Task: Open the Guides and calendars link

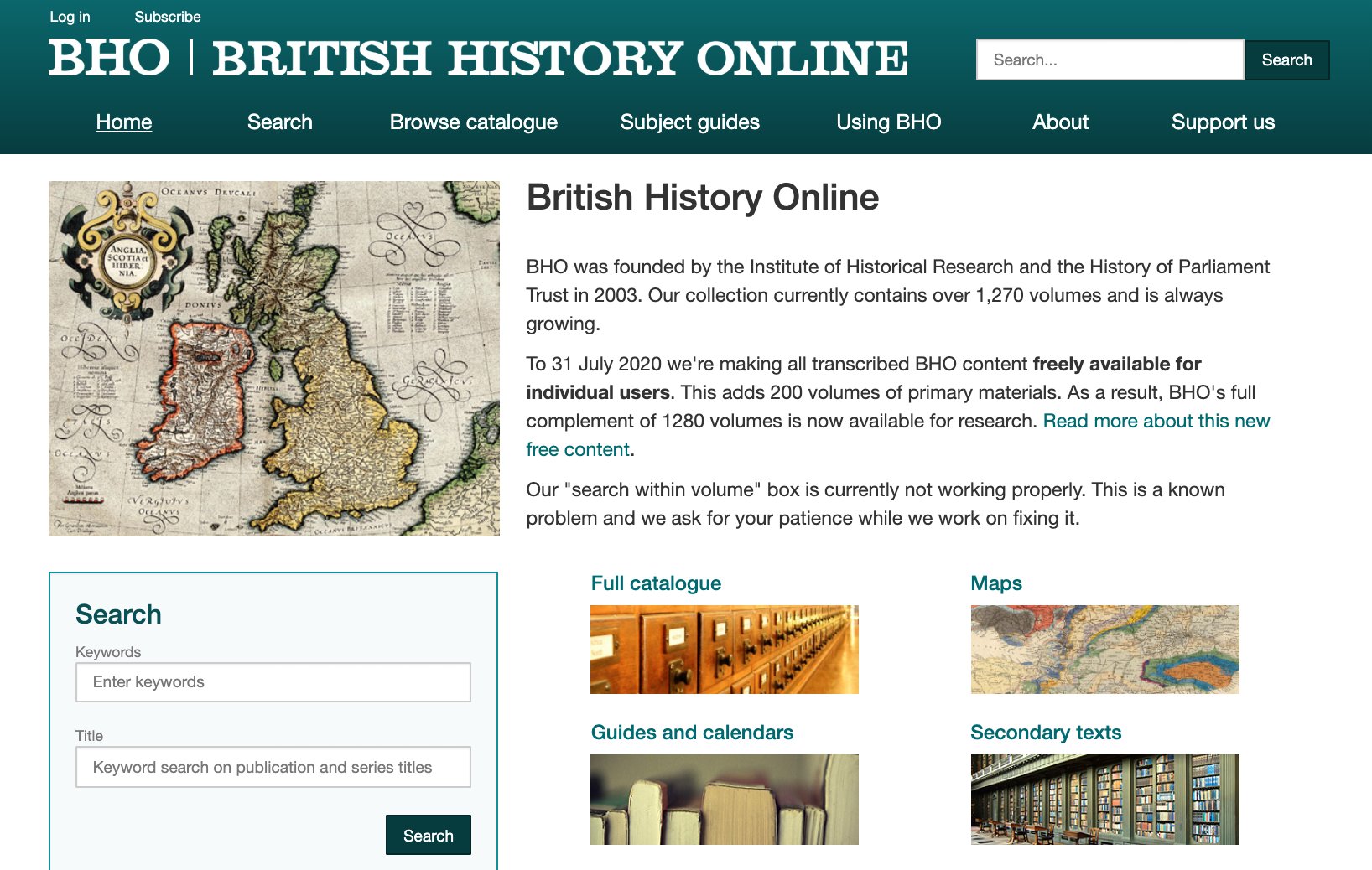Action: pyautogui.click(x=692, y=733)
